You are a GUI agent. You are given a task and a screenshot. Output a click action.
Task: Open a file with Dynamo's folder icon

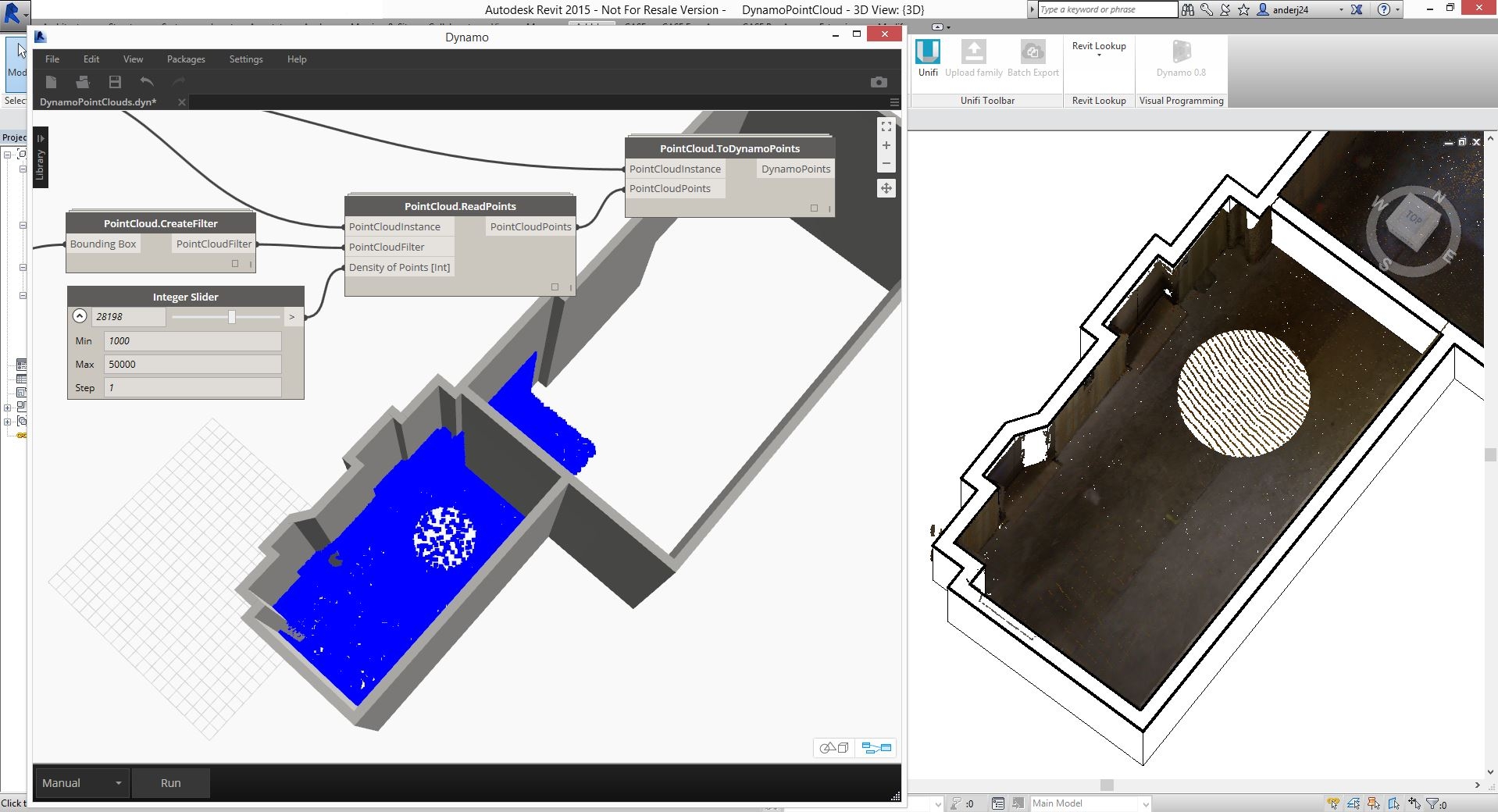pyautogui.click(x=83, y=82)
